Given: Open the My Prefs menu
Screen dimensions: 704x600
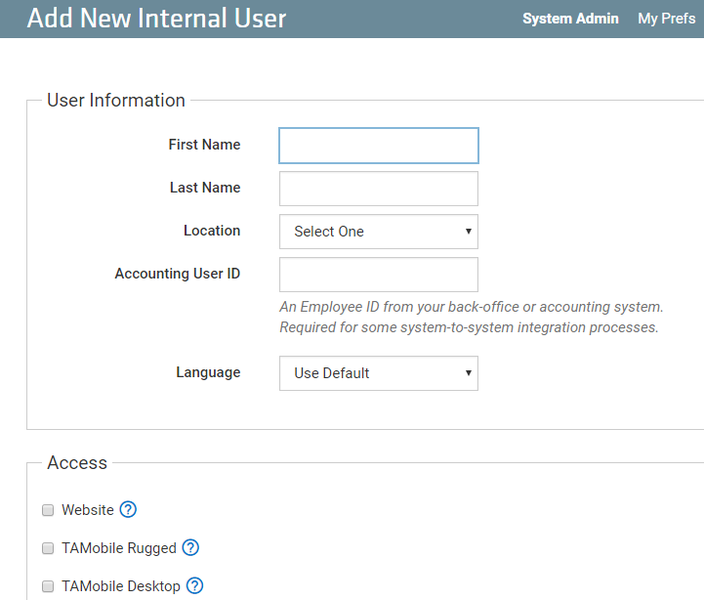Looking at the screenshot, I should 666,18.
